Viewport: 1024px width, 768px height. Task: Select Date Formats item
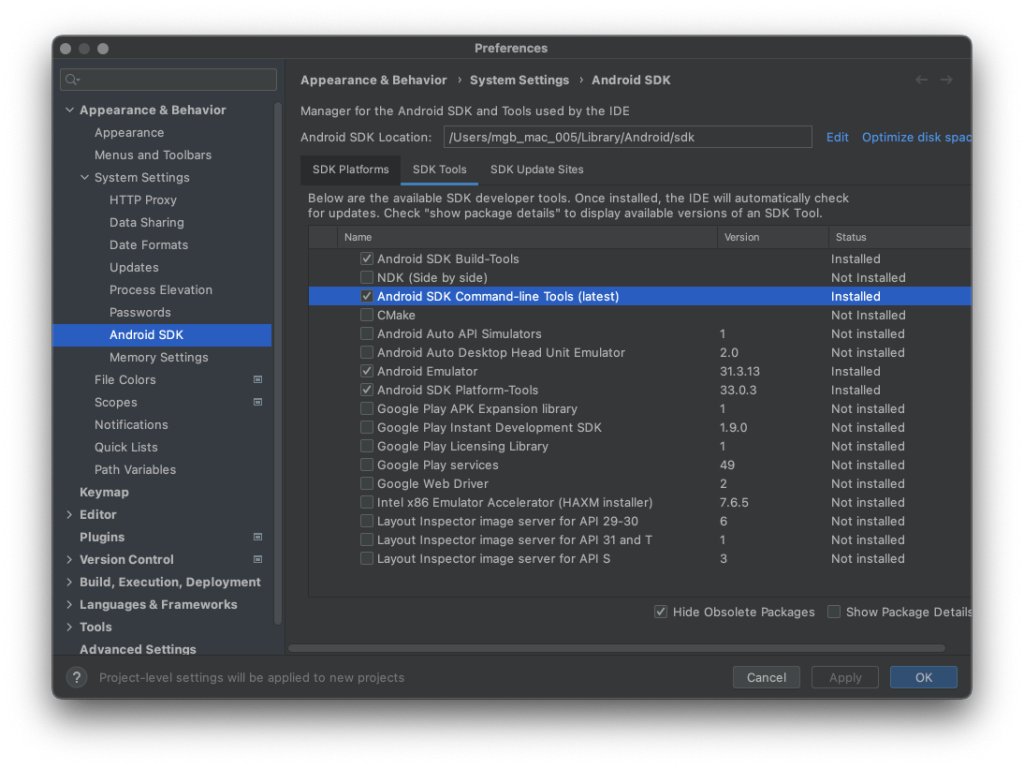148,245
